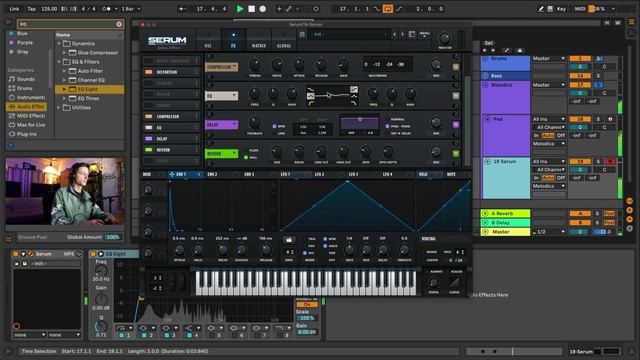Go to next Serum preset
This screenshot has width=640, height=360.
[402, 35]
